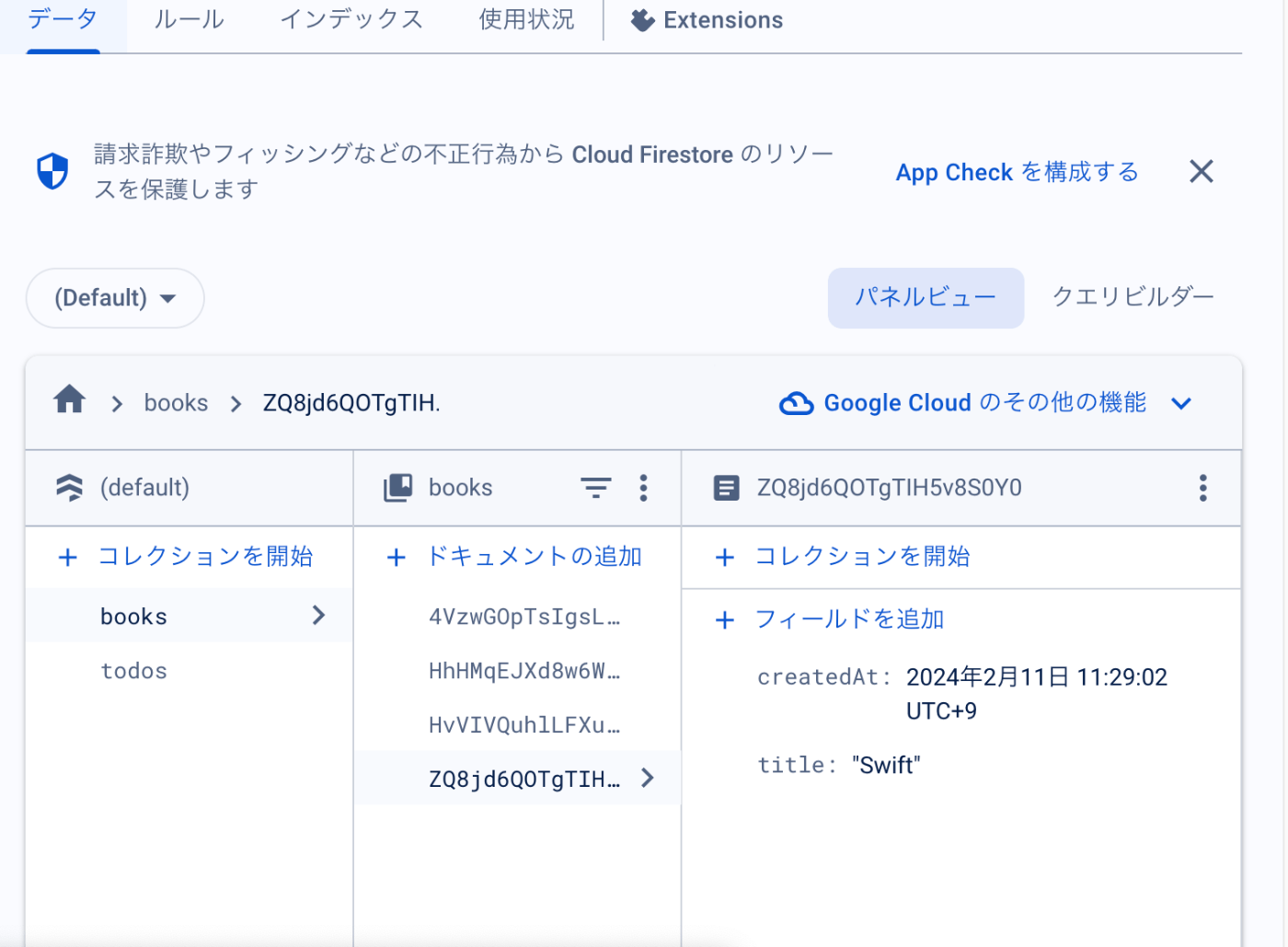Image resolution: width=1288 pixels, height=947 pixels.
Task: Go to the インデックス tab
Action: click(351, 20)
